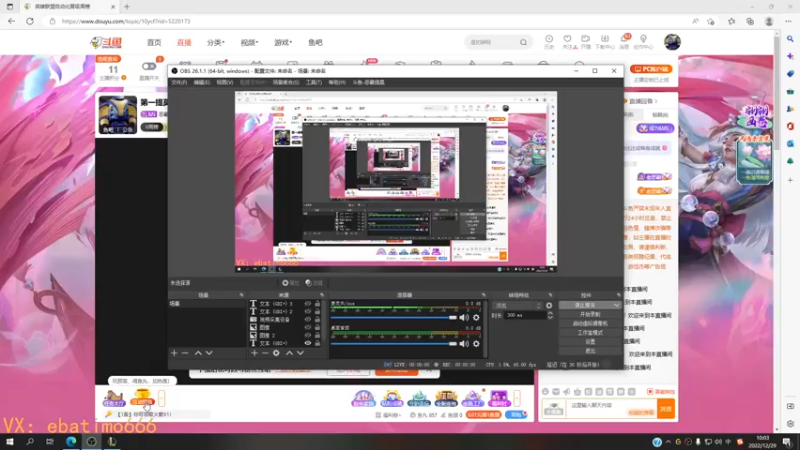The width and height of the screenshot is (800, 450).
Task: Open the transition type dropdown
Action: coord(517,306)
